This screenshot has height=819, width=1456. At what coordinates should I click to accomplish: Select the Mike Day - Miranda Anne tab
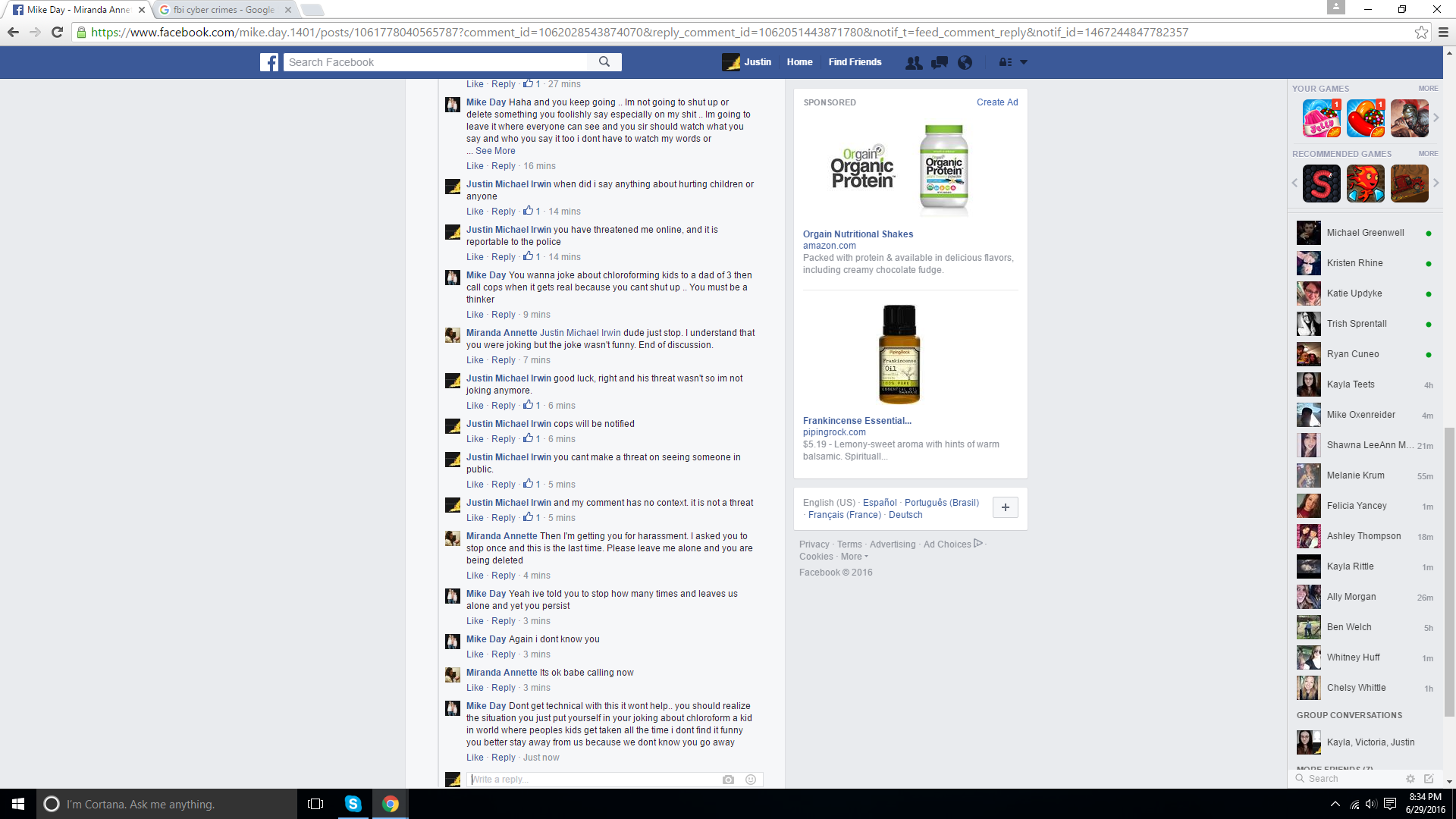tap(78, 10)
